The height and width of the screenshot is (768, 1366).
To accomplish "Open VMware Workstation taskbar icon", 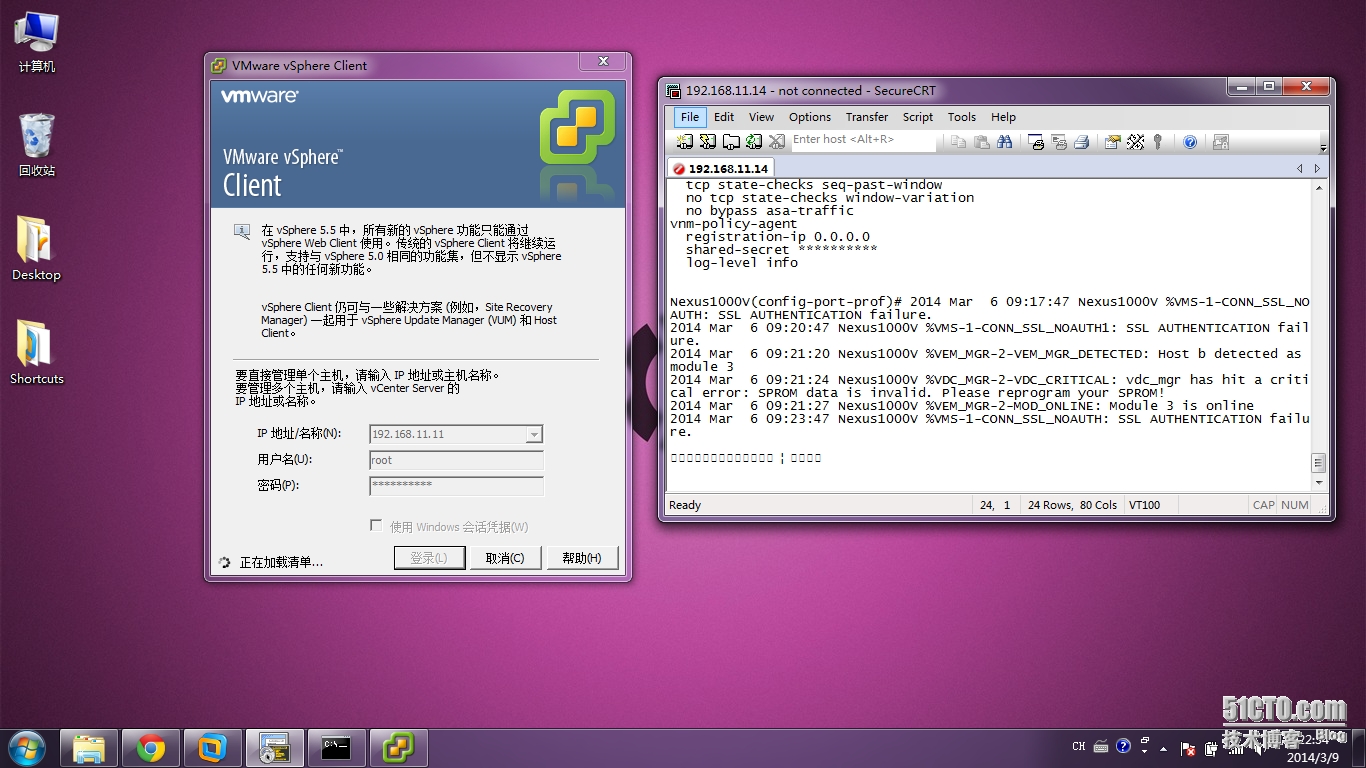I will [x=212, y=748].
